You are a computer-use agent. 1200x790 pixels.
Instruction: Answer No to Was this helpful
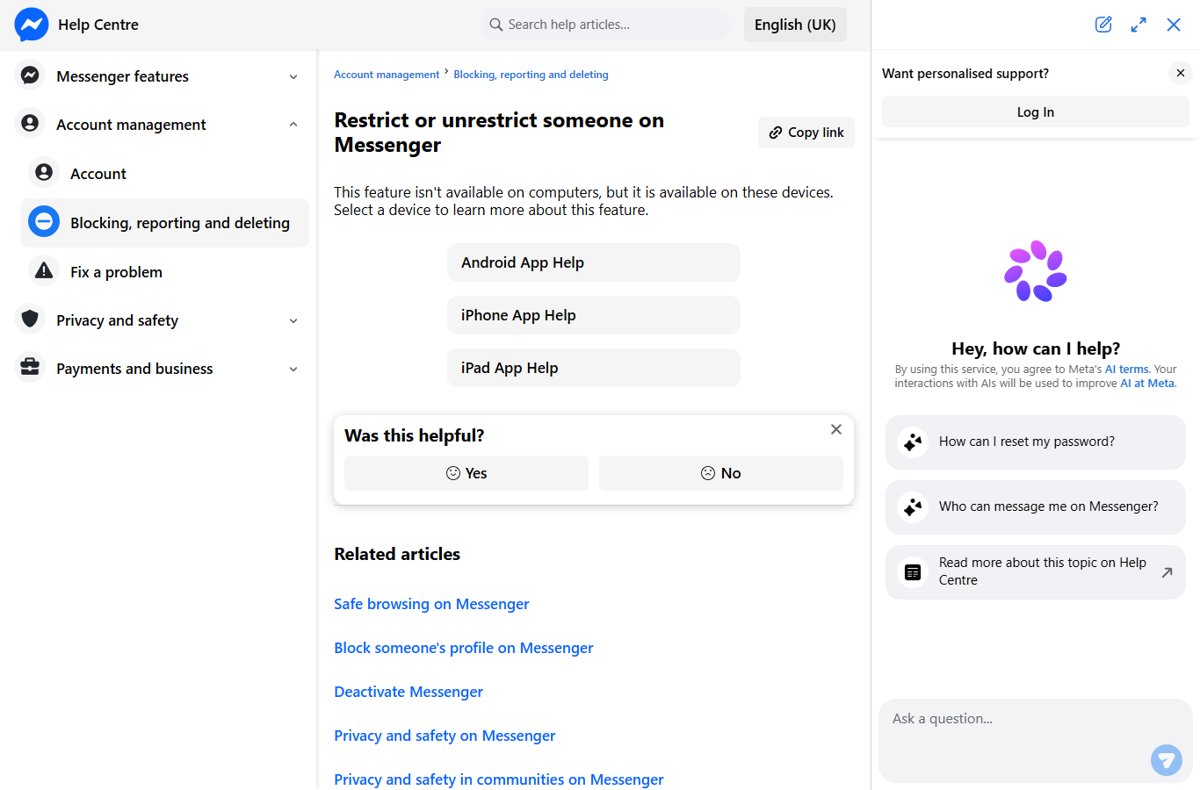click(x=721, y=473)
